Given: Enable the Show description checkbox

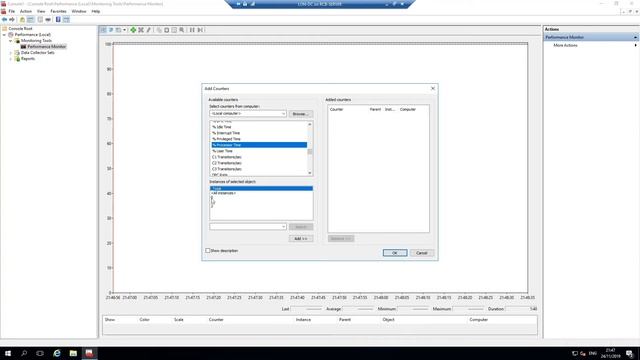Looking at the screenshot, I should [x=208, y=251].
